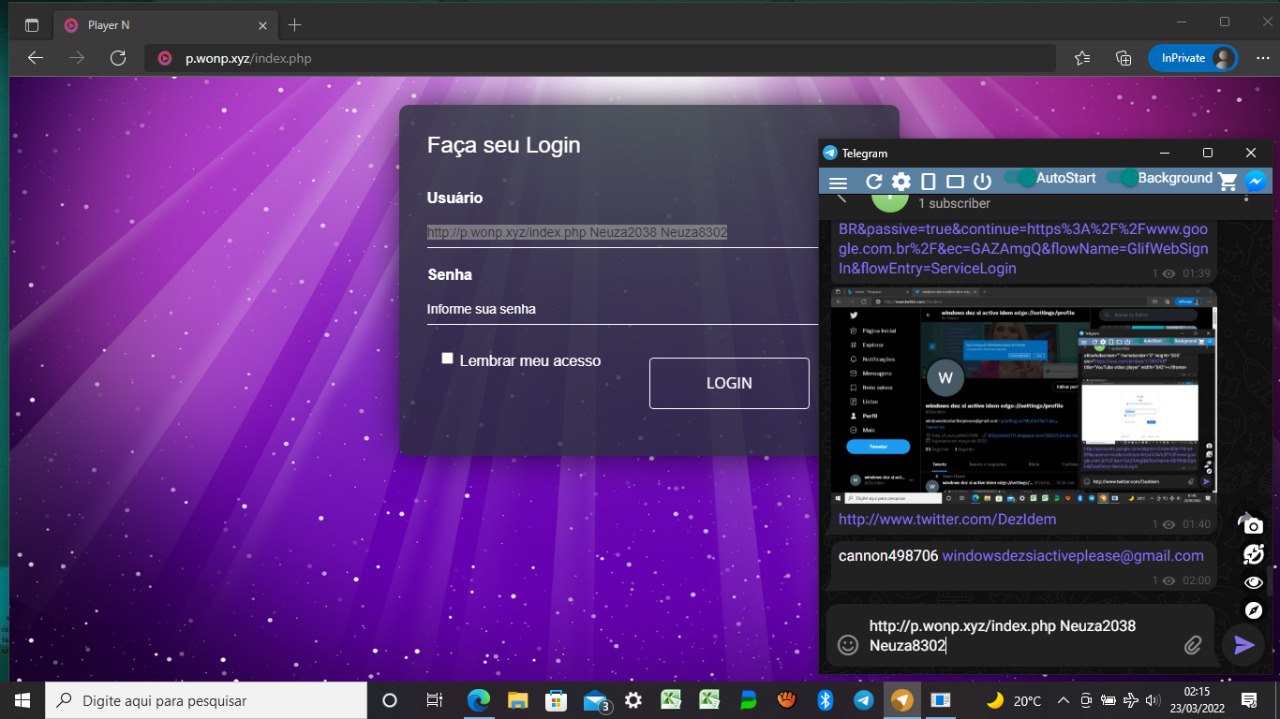
Task: Go back from the Telegram channel
Action: [841, 197]
